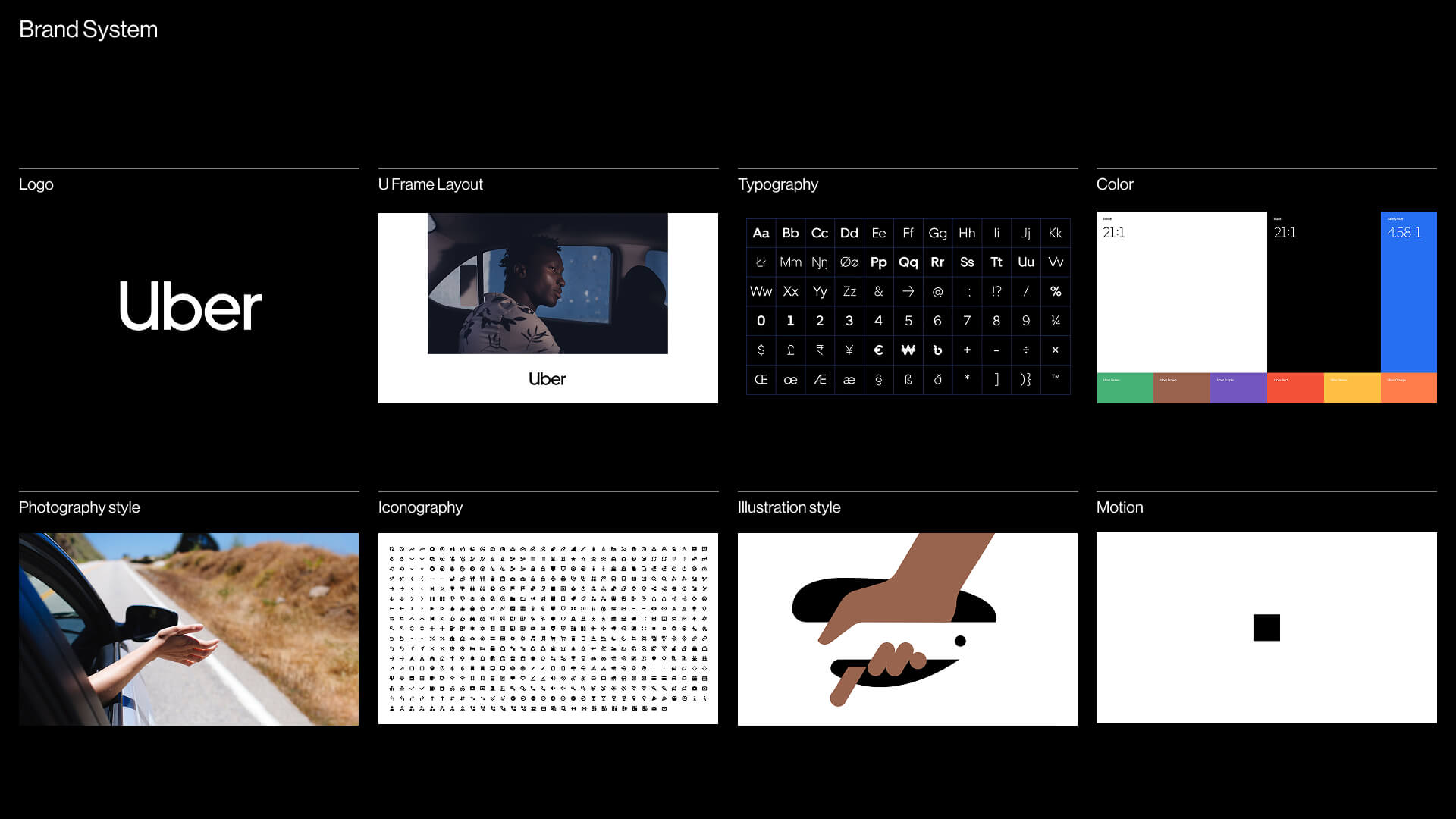Open the U Frame Layout section

coord(430,184)
